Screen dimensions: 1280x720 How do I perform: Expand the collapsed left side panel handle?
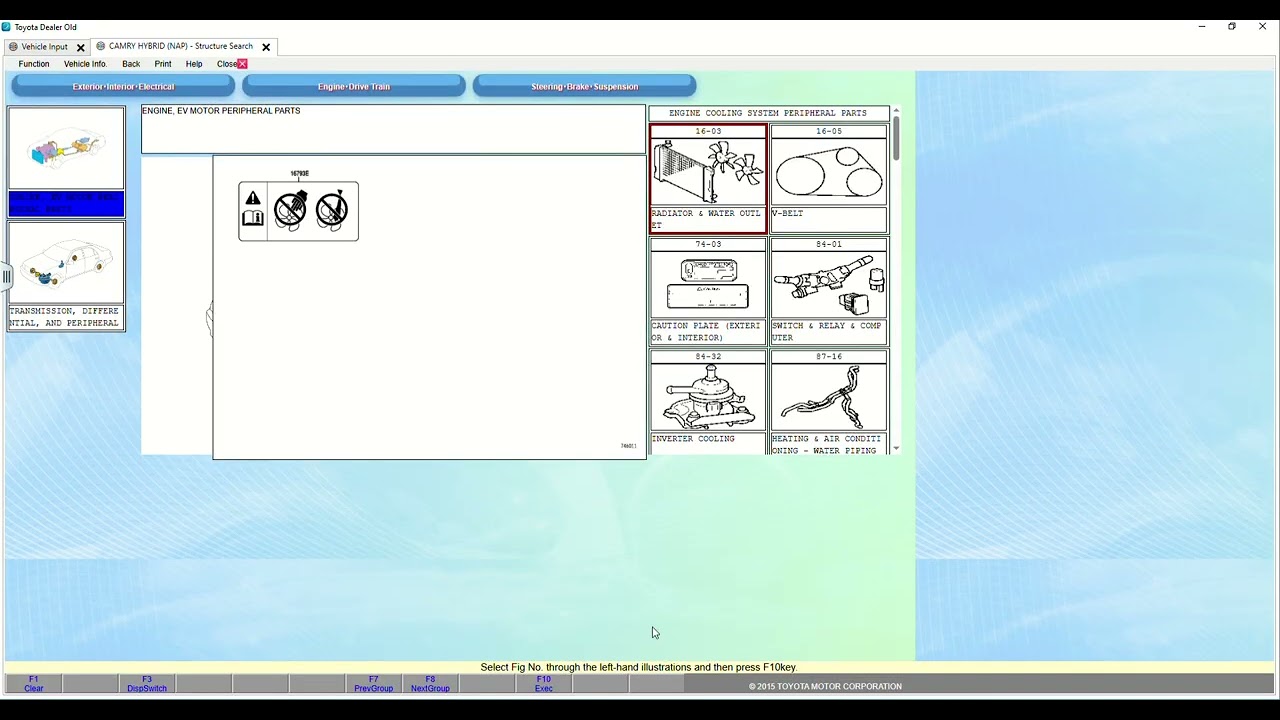(x=6, y=275)
